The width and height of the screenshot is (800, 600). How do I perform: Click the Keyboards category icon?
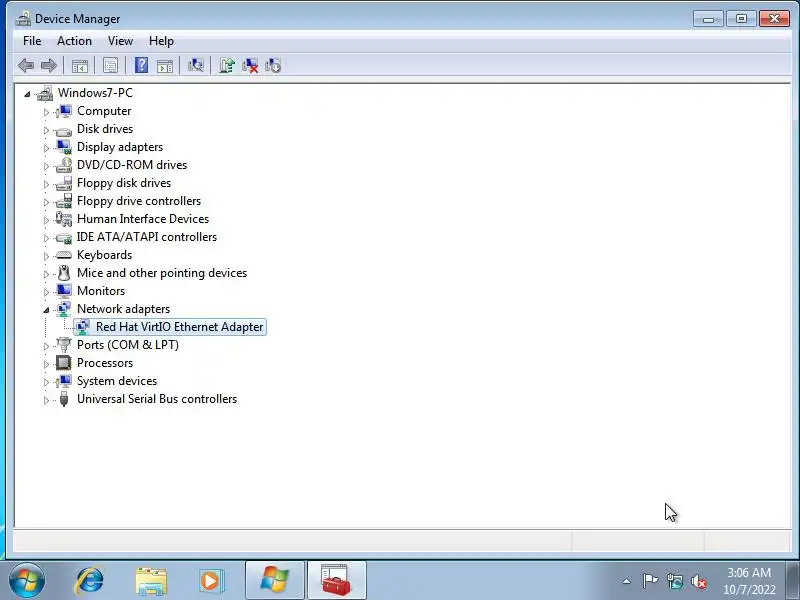tap(64, 255)
